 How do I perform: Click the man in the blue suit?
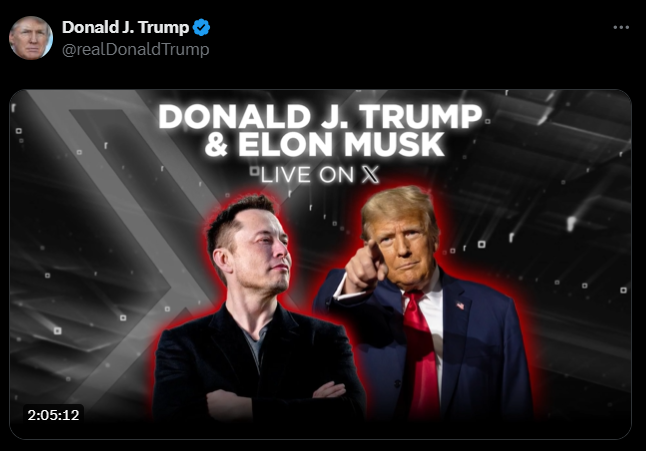click(424, 305)
